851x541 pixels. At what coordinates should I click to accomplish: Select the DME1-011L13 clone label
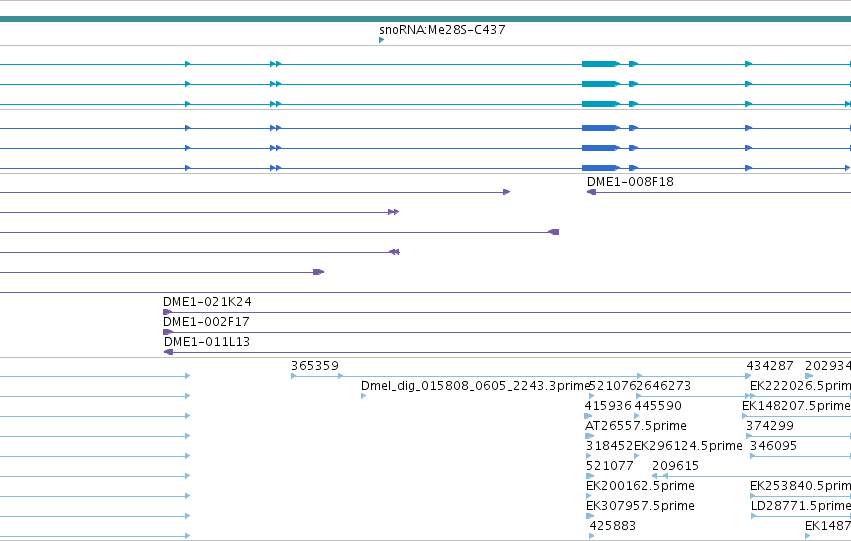coord(207,342)
